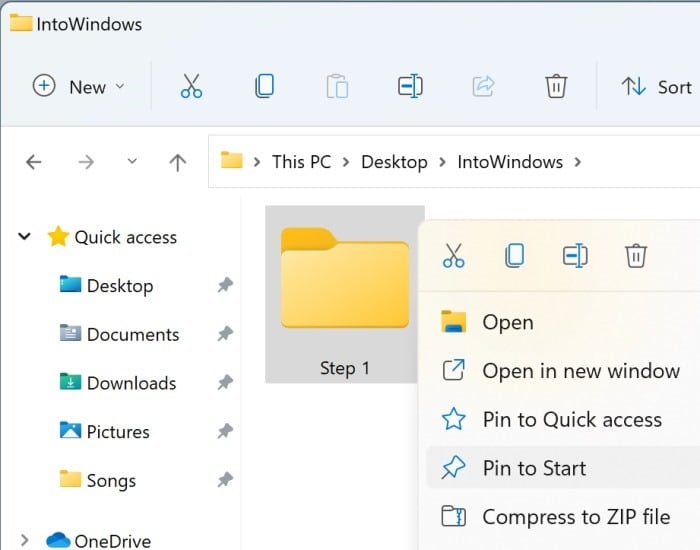
Task: Collapse the Quick access tree
Action: click(24, 236)
